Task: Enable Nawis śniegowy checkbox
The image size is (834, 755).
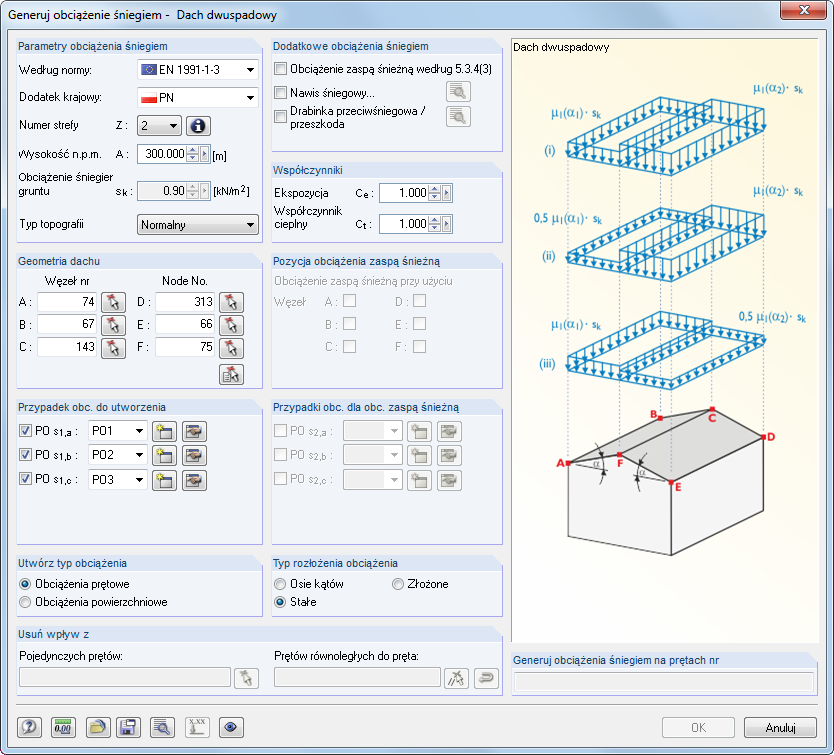Action: (280, 93)
